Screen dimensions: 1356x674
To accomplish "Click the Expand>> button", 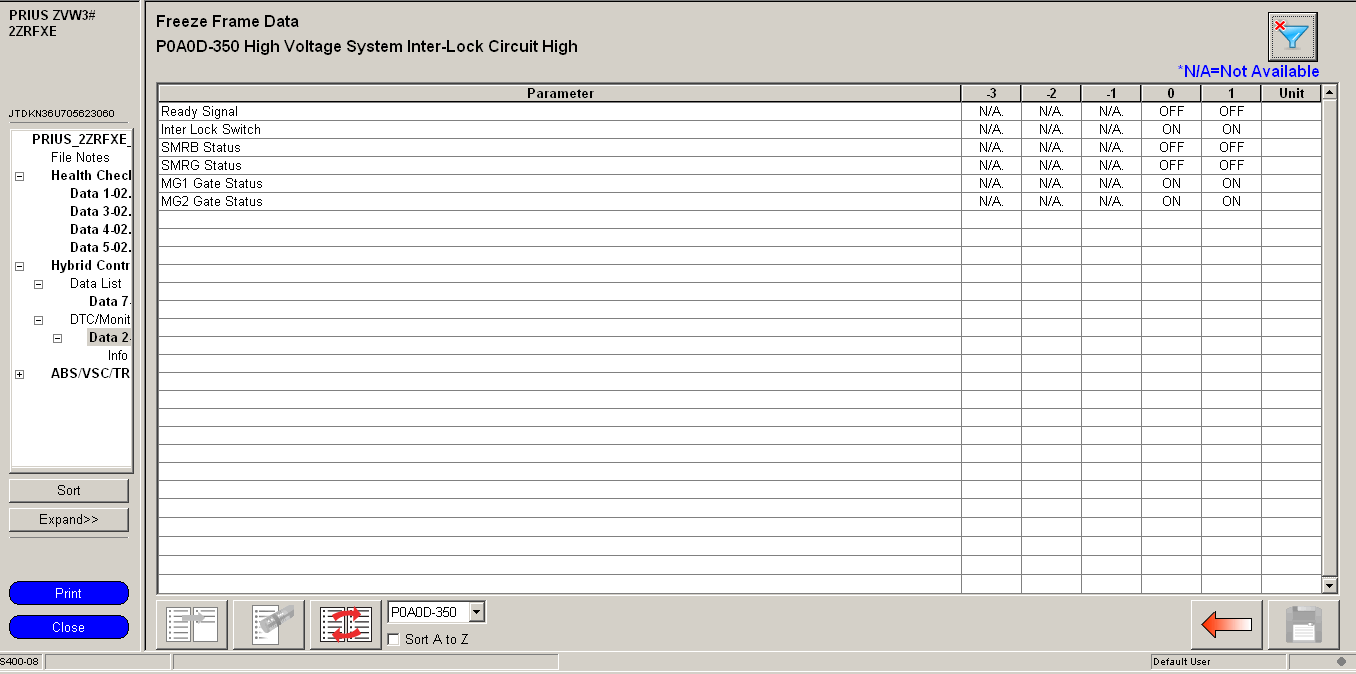I will pyautogui.click(x=69, y=519).
